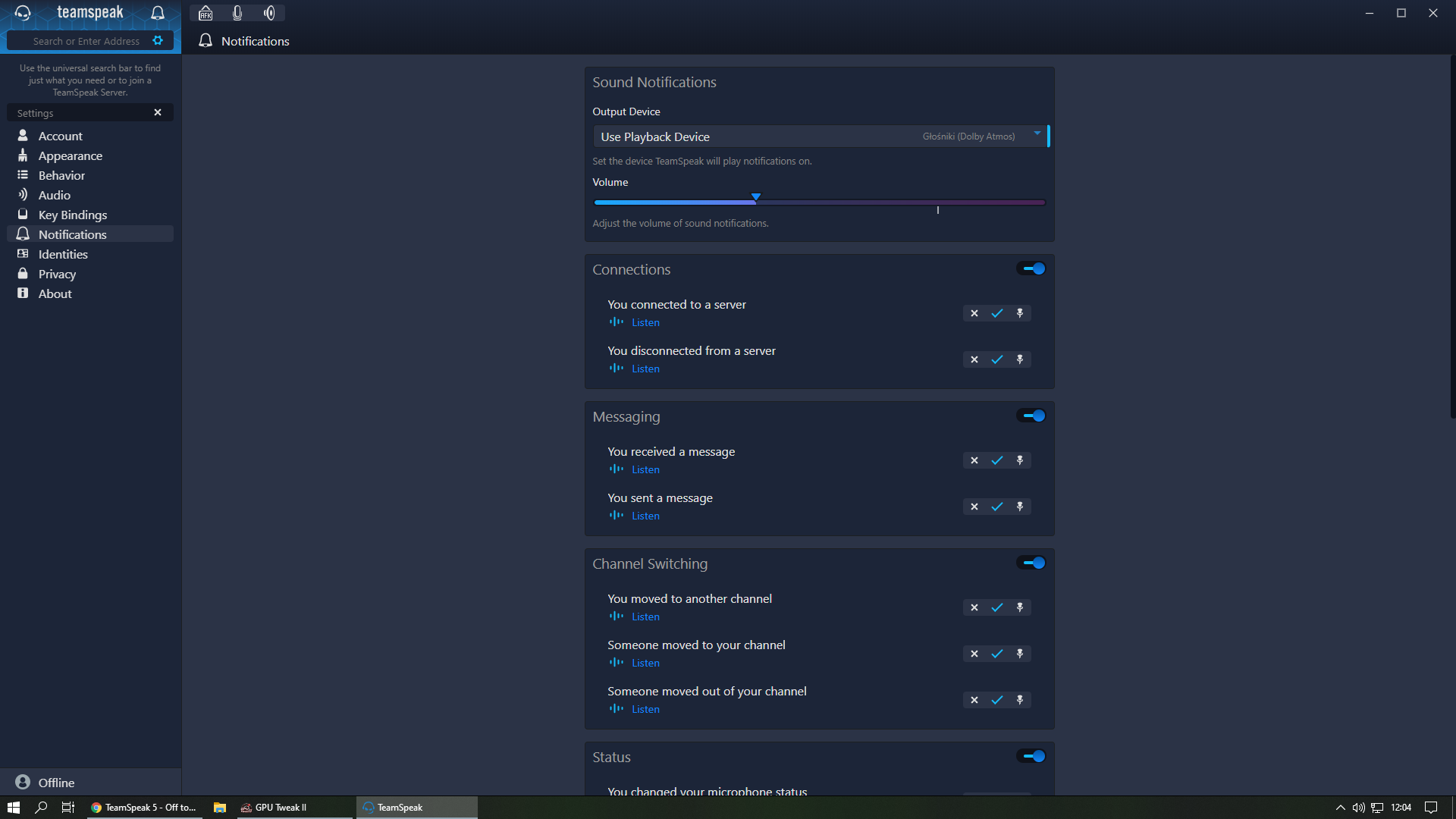Listen to 'Someone moved to your channel' sound
This screenshot has height=819, width=1456.
(x=645, y=663)
